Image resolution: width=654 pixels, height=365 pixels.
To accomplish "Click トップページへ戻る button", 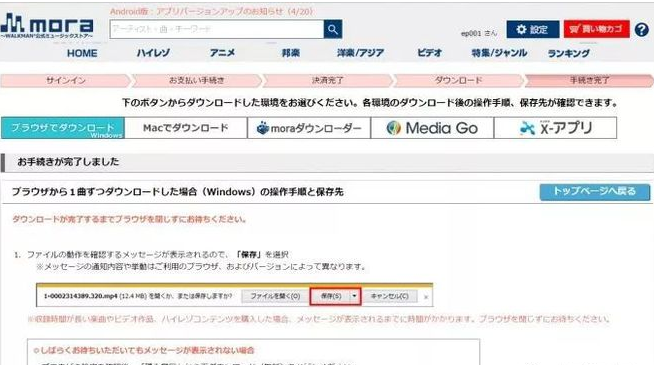I will (595, 192).
